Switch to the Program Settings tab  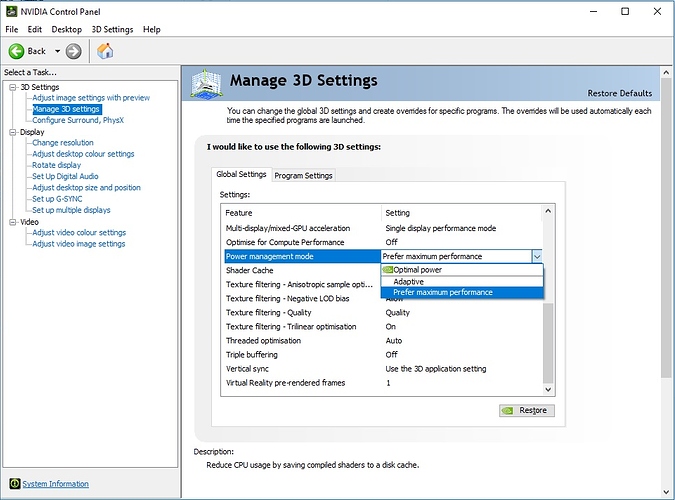(303, 175)
